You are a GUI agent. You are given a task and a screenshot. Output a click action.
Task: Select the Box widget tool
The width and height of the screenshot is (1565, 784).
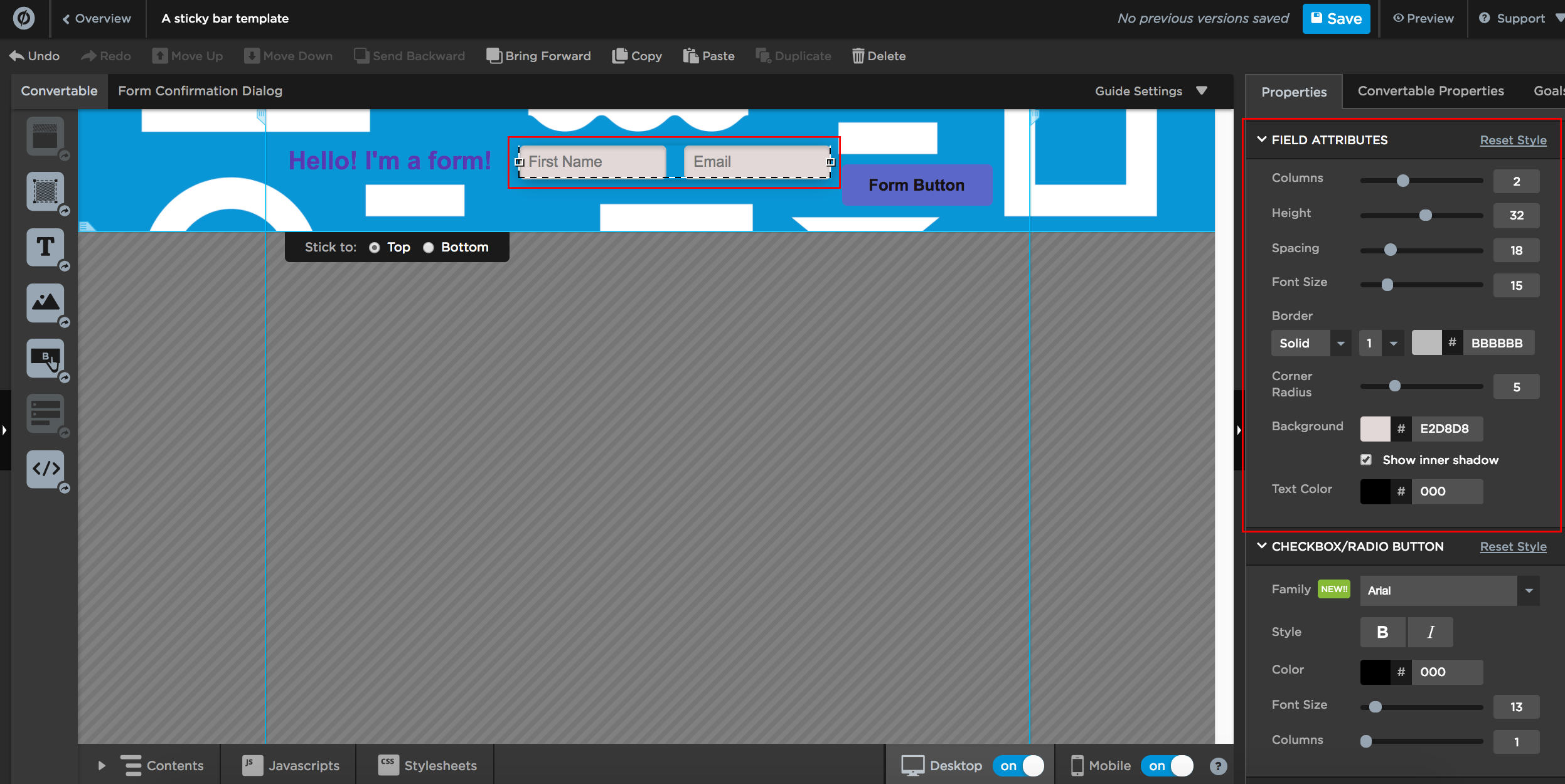[45, 191]
